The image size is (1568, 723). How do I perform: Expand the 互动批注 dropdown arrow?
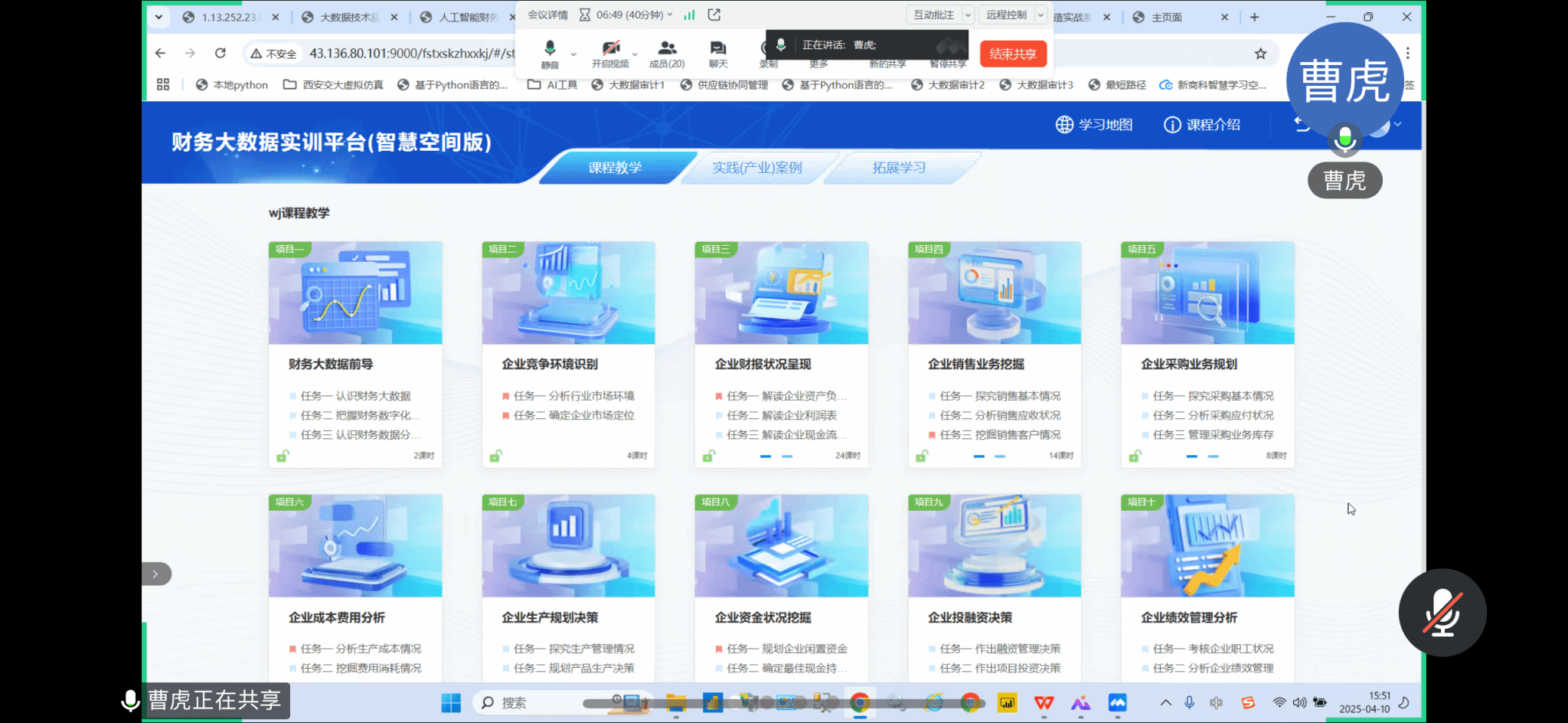pyautogui.click(x=968, y=15)
